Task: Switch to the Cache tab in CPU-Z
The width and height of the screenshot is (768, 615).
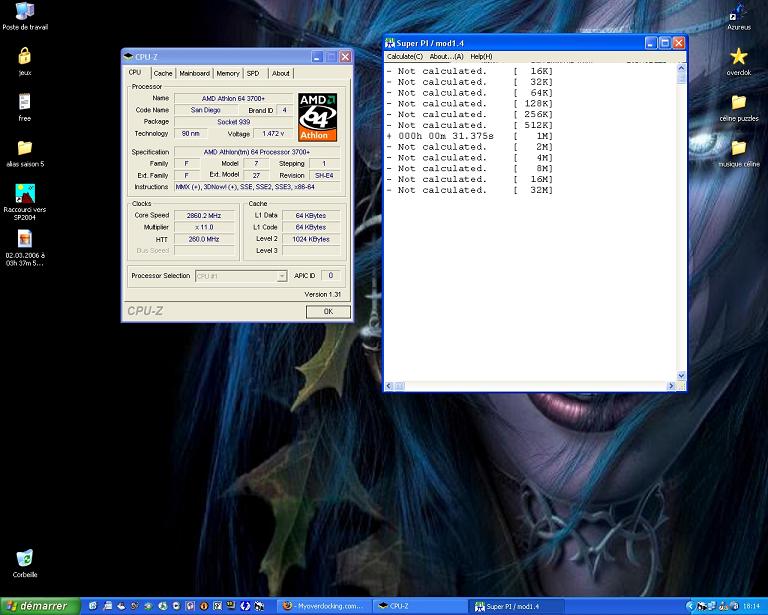Action: point(163,73)
